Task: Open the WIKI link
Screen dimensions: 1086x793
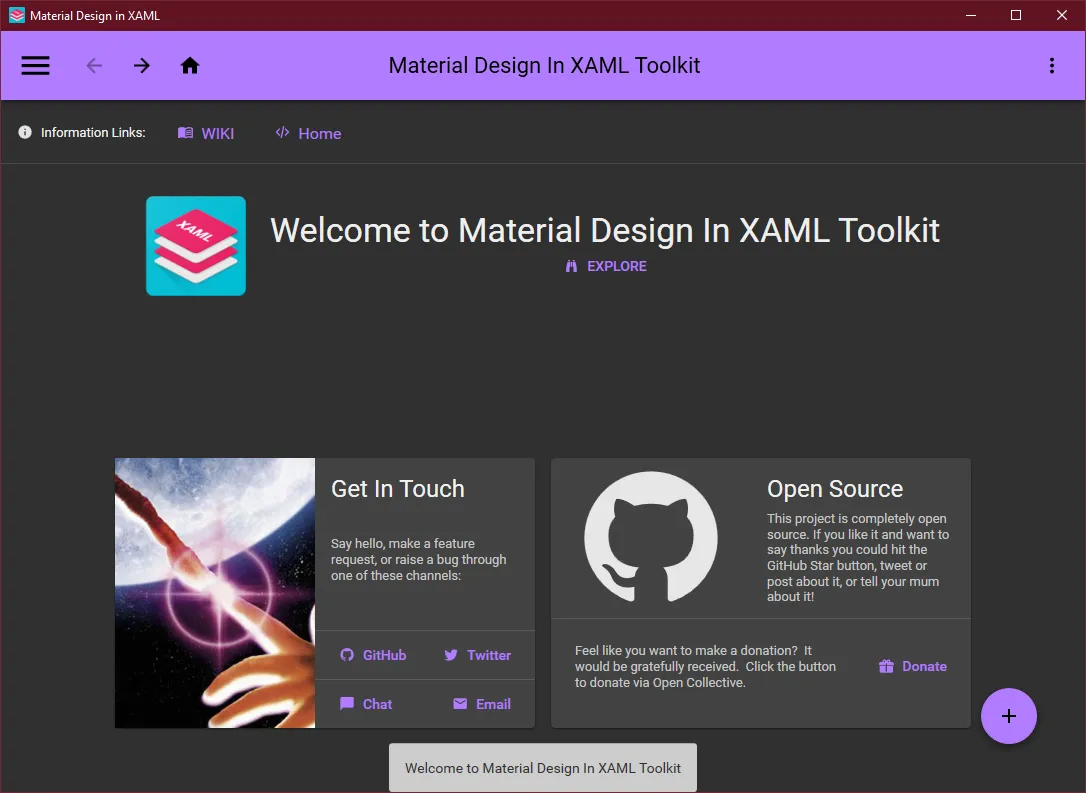Action: pyautogui.click(x=206, y=133)
